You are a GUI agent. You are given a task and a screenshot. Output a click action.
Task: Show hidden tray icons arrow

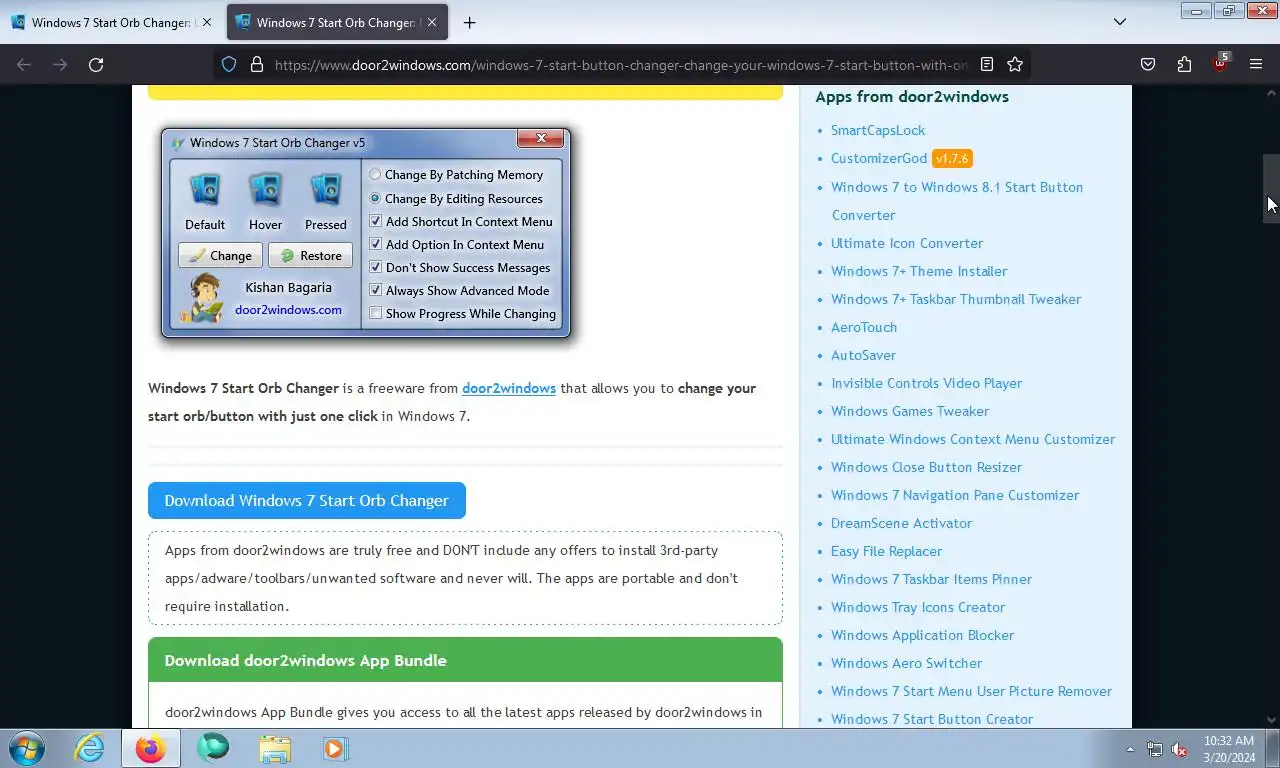(1130, 749)
